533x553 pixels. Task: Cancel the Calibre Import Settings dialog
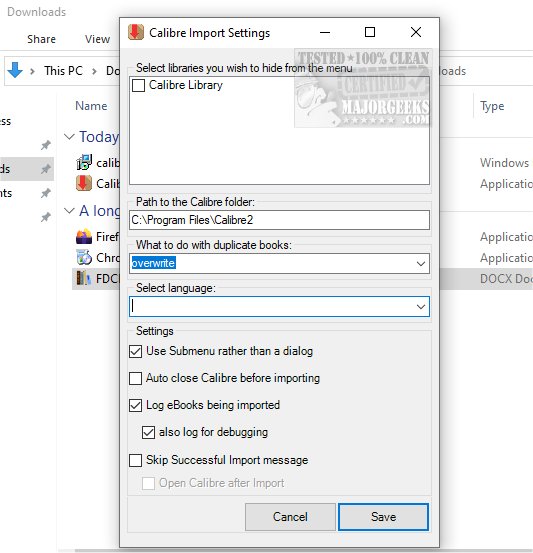[290, 517]
